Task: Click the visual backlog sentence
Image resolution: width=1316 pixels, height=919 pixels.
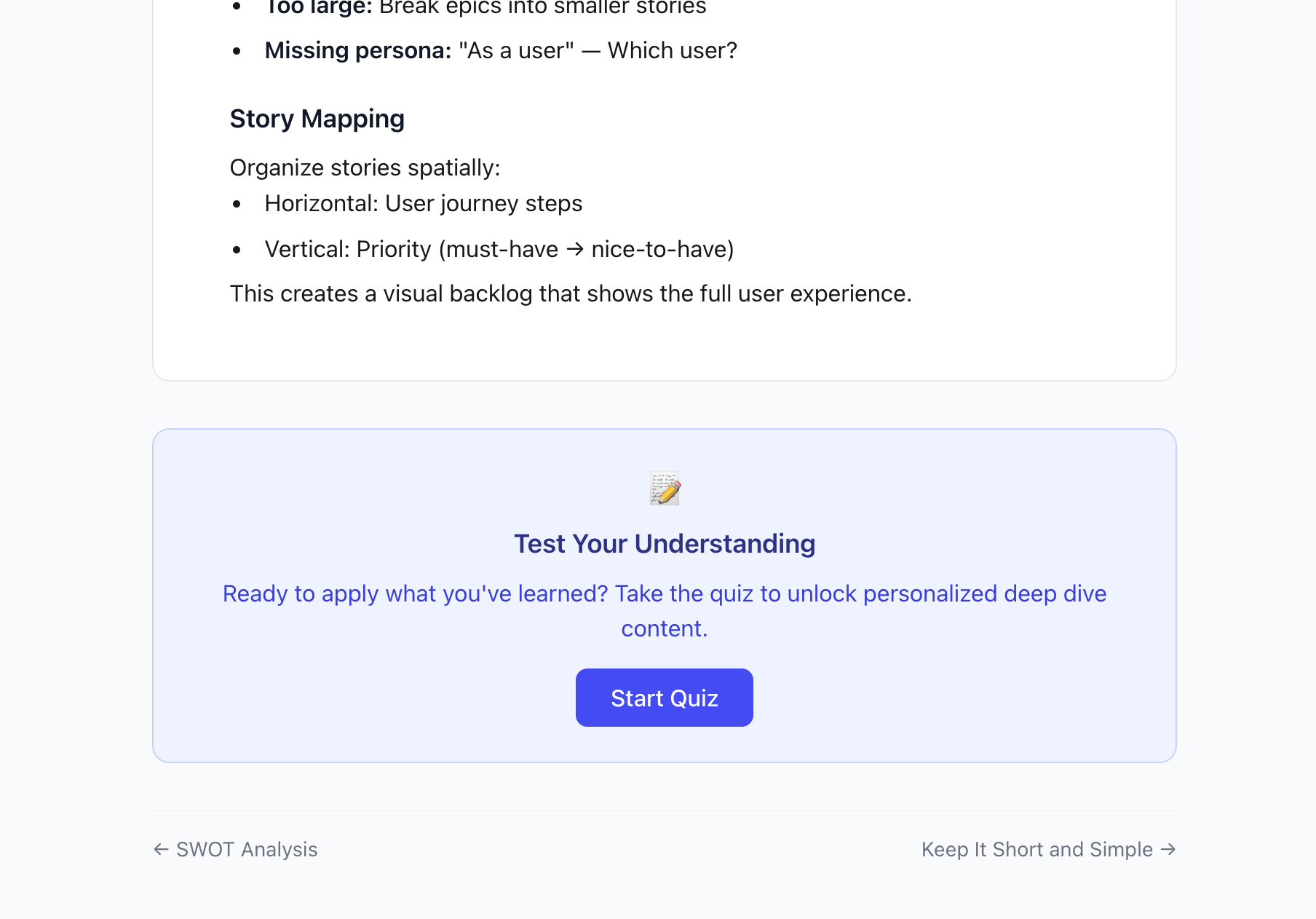Action: pos(570,293)
